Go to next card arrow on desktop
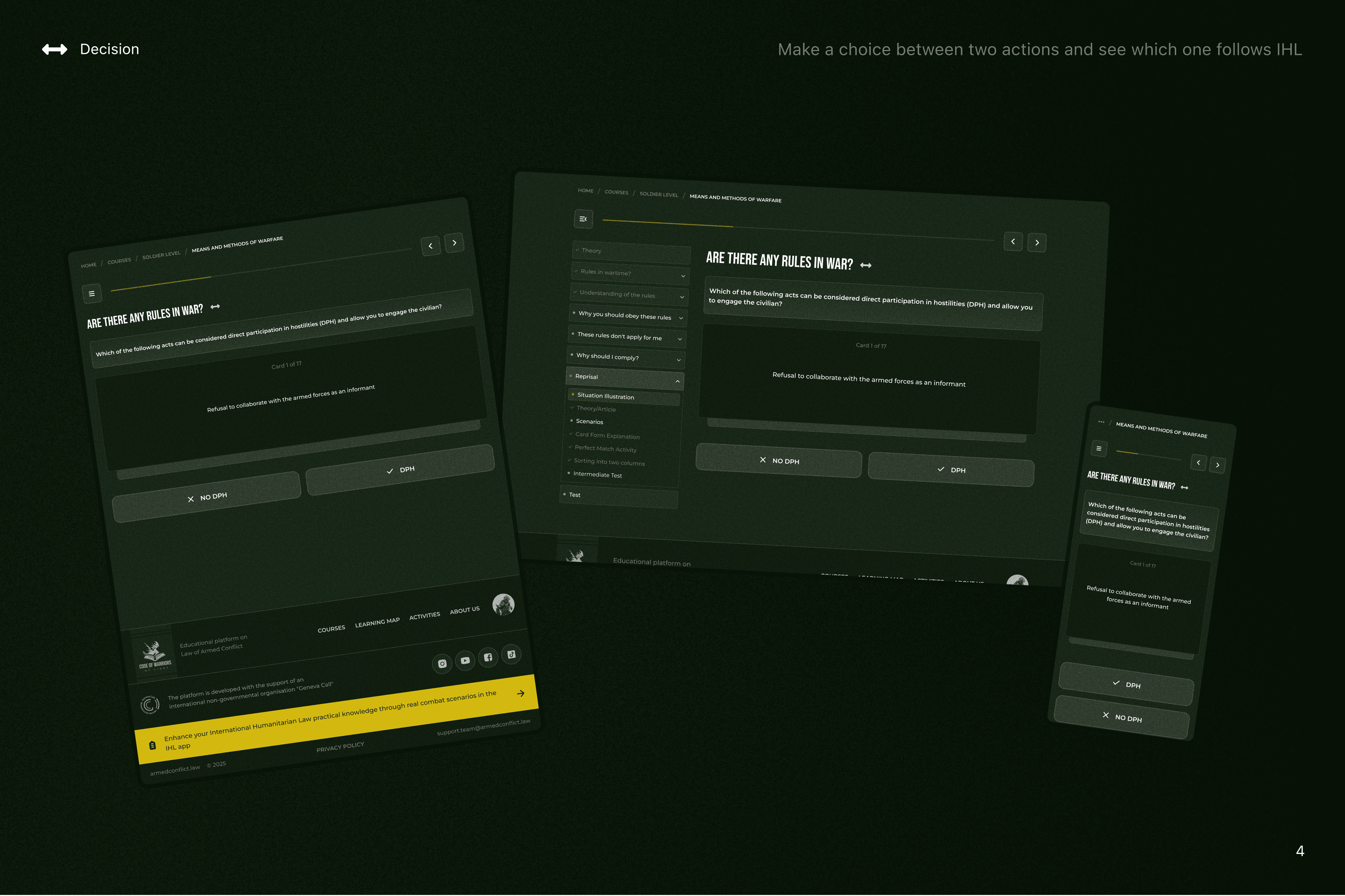This screenshot has width=1345, height=896. [1037, 243]
